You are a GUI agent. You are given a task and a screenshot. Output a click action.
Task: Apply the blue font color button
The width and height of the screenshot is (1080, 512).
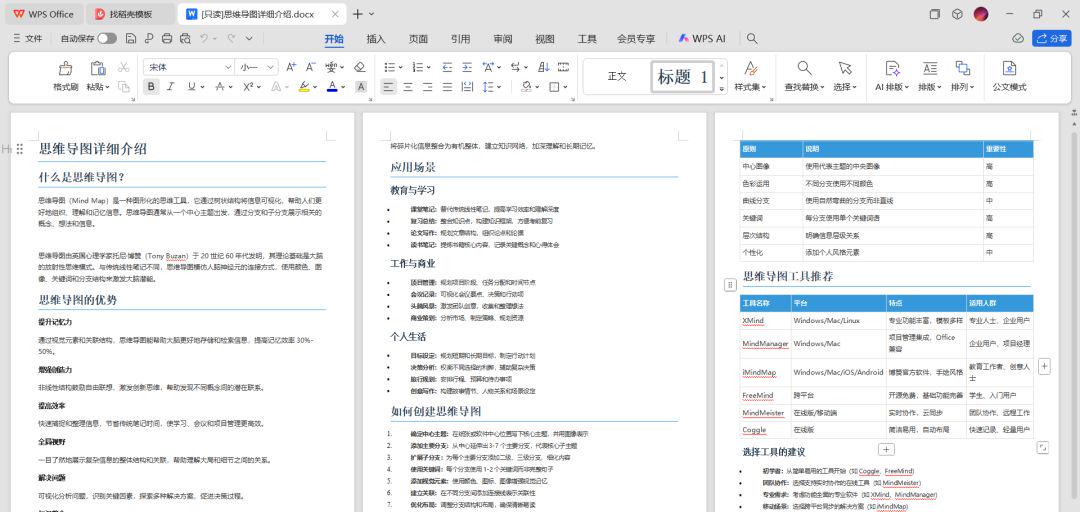pos(333,87)
